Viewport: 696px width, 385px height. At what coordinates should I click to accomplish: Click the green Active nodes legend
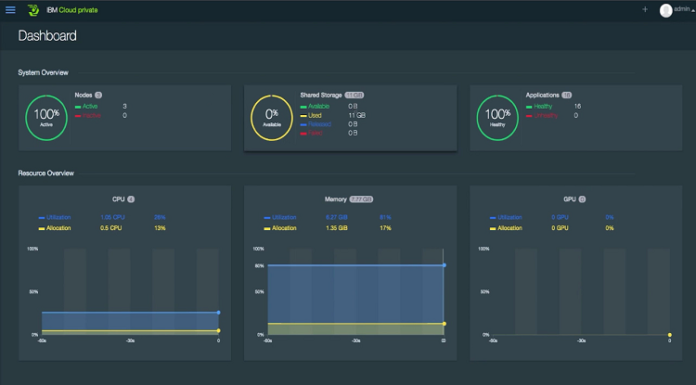click(86, 107)
